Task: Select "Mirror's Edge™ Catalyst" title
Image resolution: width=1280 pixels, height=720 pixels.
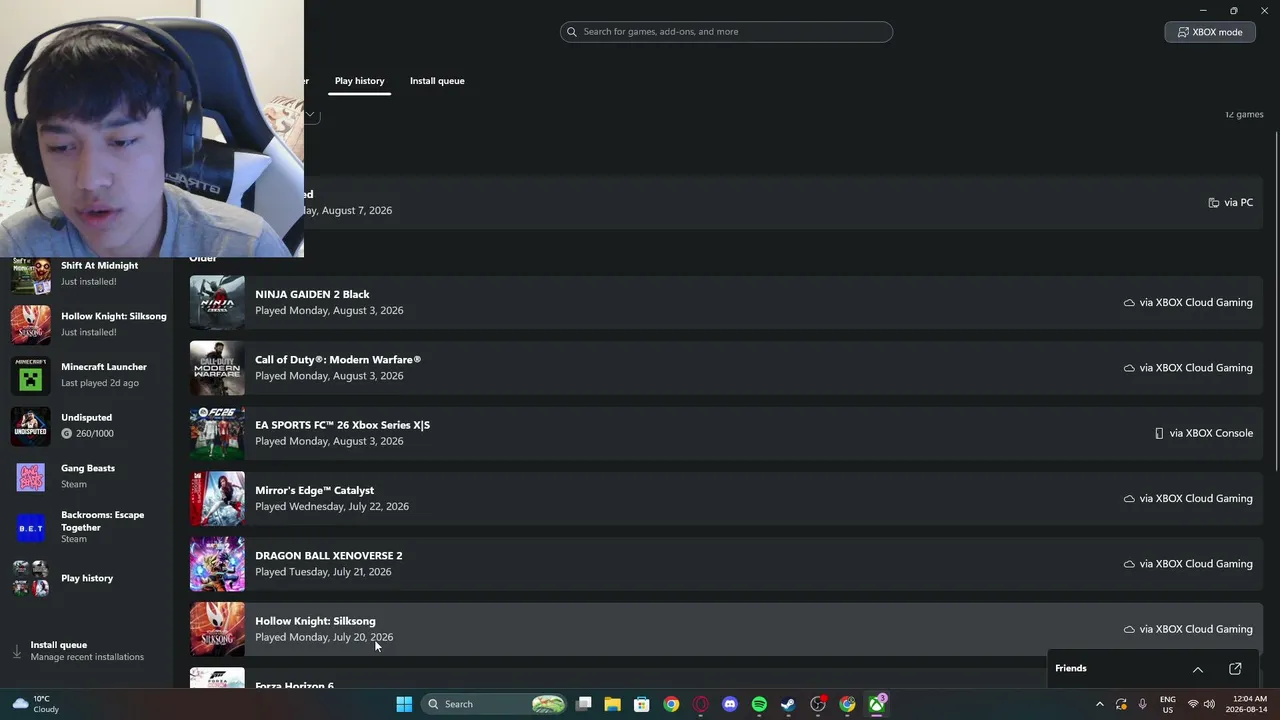Action: [x=314, y=491]
